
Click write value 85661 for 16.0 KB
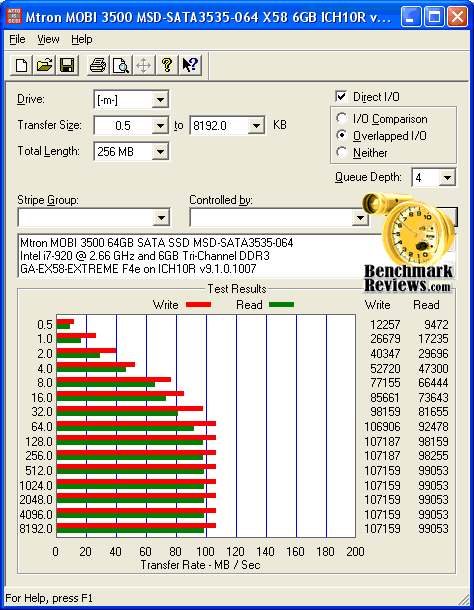tap(385, 398)
